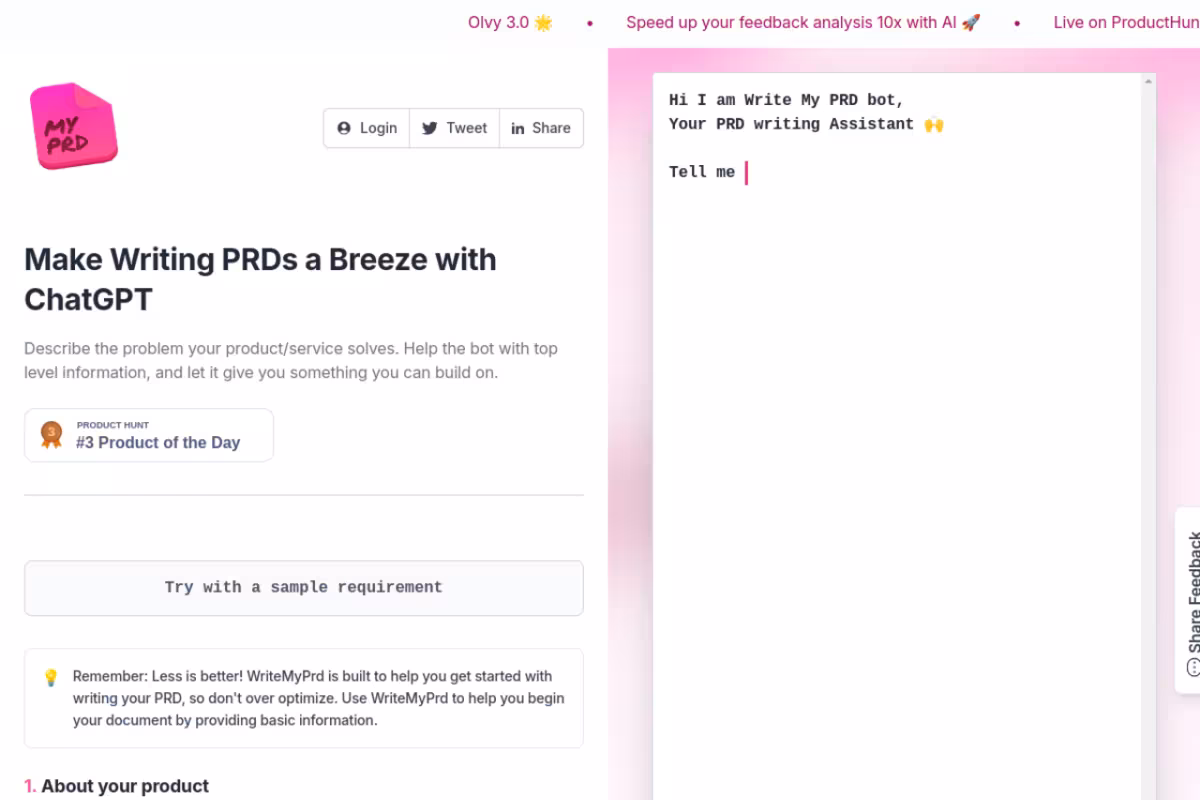Click 'Hi I am Write My PRD bot,' text
Image resolution: width=1200 pixels, height=800 pixels.
[x=787, y=100]
